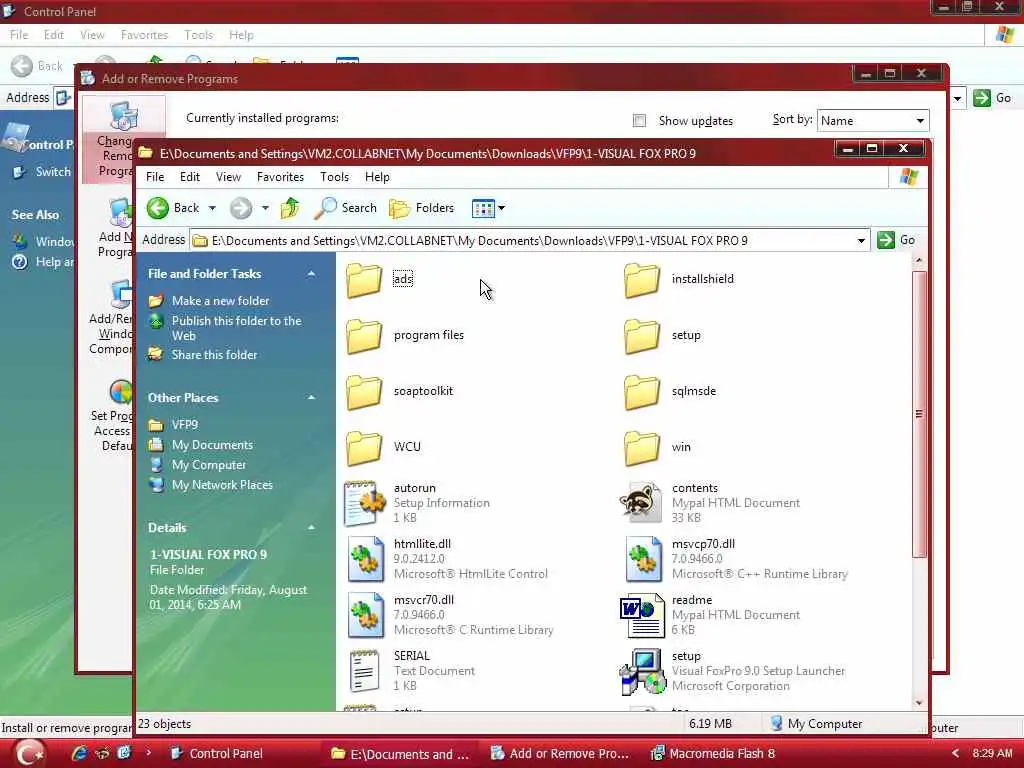Click the Back button in the Explorer toolbar
The image size is (1024, 768).
[173, 208]
